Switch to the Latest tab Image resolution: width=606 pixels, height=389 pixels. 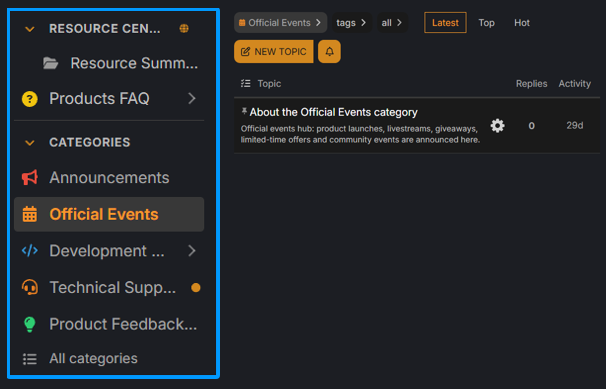point(445,23)
